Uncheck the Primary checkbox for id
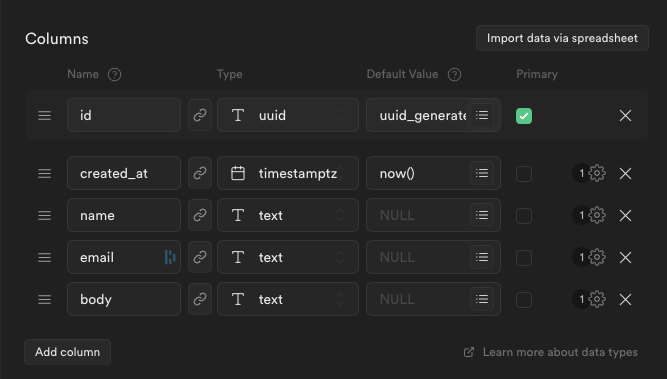667x379 pixels. tap(524, 116)
